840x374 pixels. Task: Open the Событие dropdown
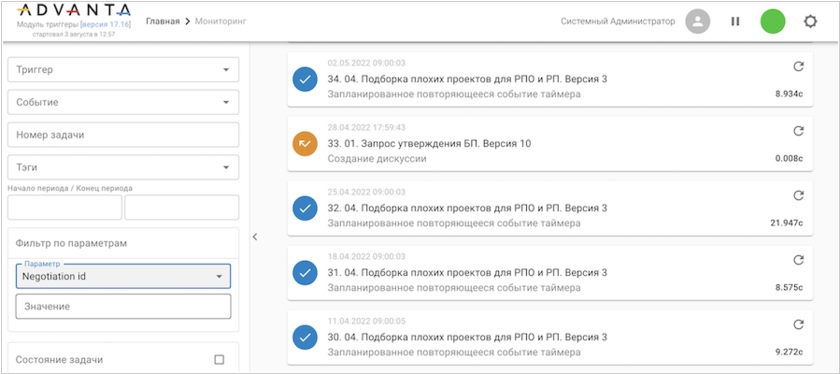coord(123,102)
